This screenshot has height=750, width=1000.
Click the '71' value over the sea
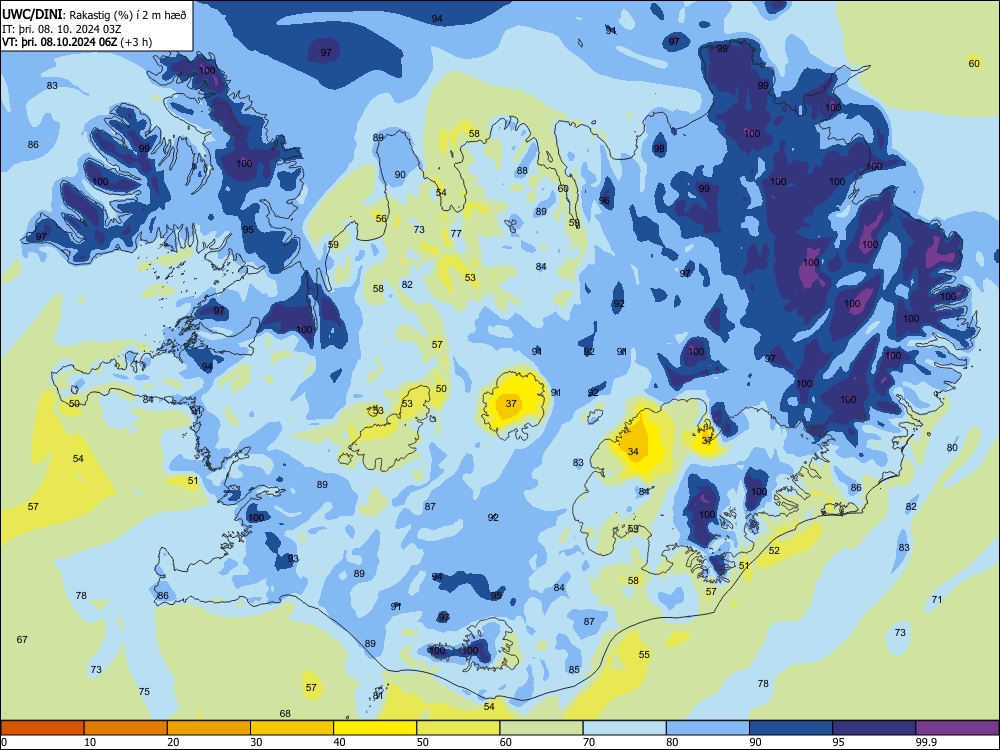click(937, 599)
